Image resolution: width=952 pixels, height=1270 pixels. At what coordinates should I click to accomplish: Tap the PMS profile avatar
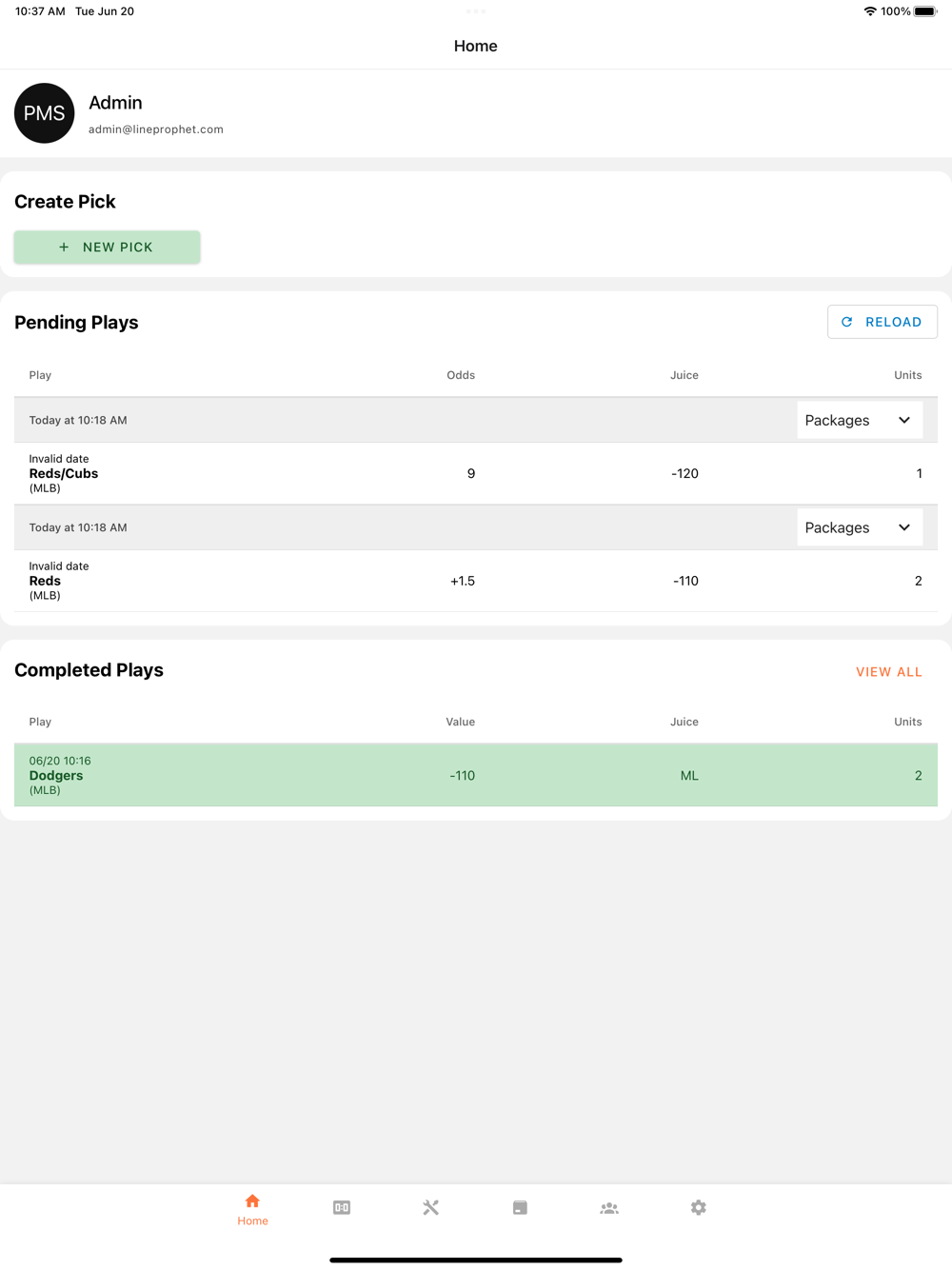[44, 113]
